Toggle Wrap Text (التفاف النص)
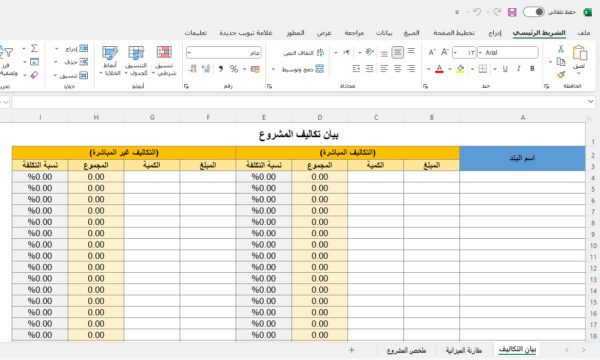Viewport: 600px width, 360px height. click(303, 52)
